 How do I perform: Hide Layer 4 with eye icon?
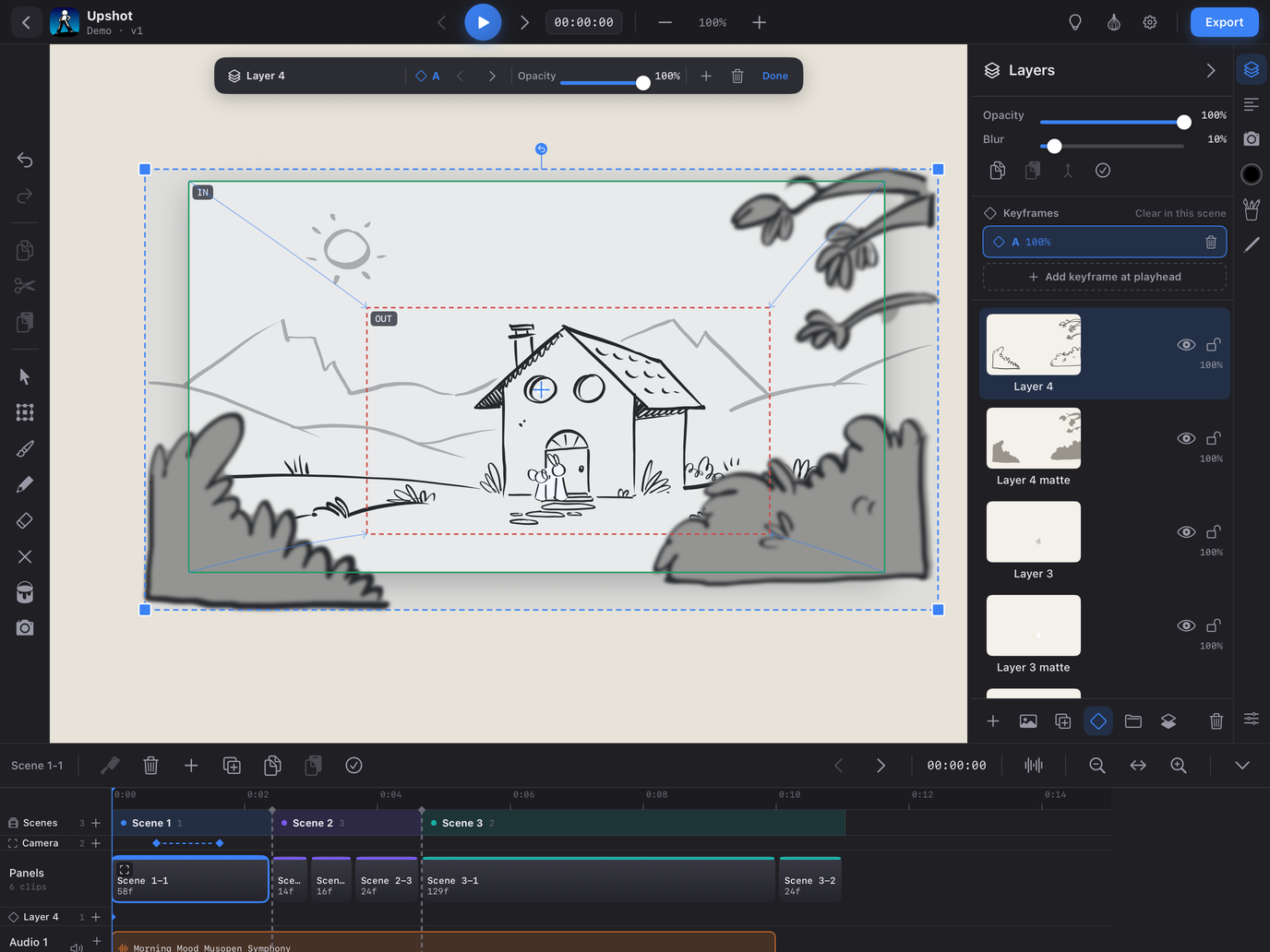1187,345
